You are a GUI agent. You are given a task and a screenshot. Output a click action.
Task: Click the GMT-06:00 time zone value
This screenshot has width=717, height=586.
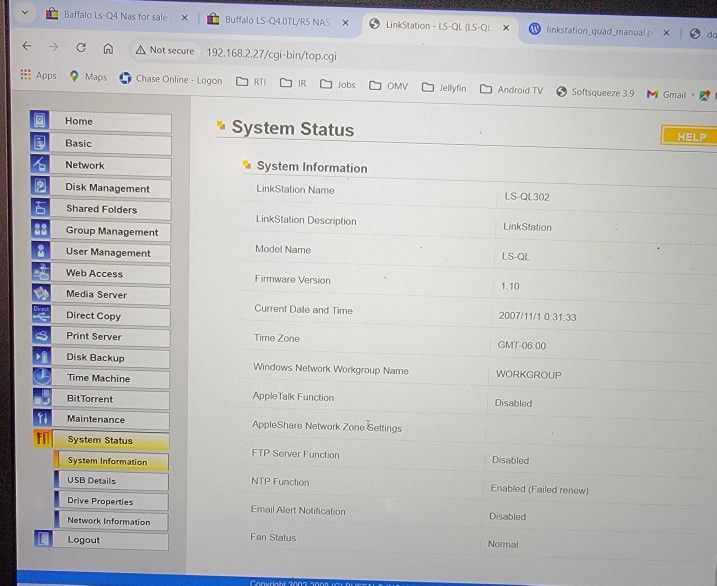click(522, 345)
